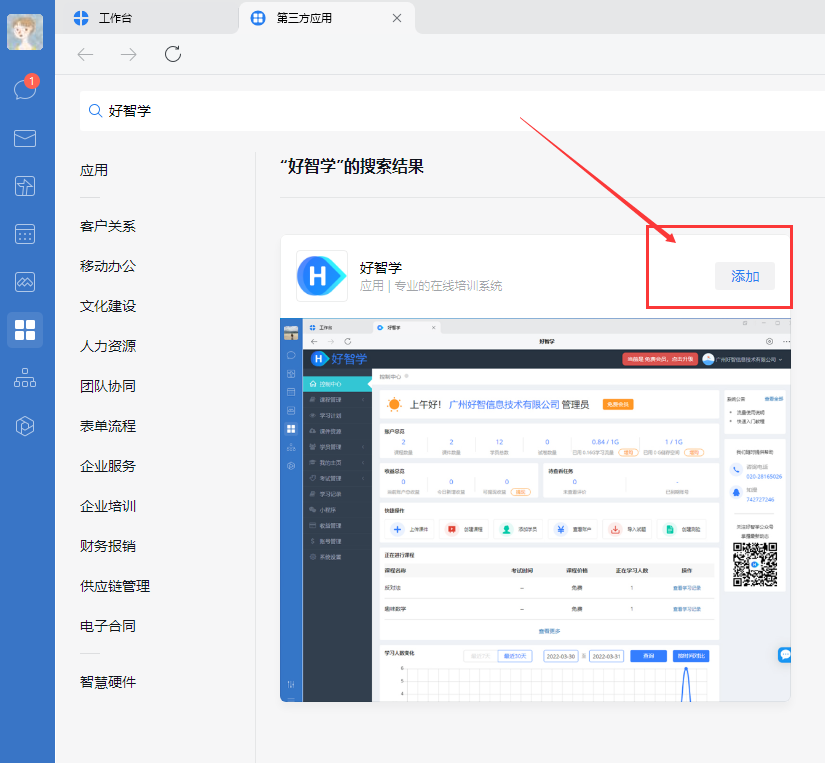This screenshot has width=825, height=763.
Task: Open the documents icon in sidebar
Action: pos(25,186)
